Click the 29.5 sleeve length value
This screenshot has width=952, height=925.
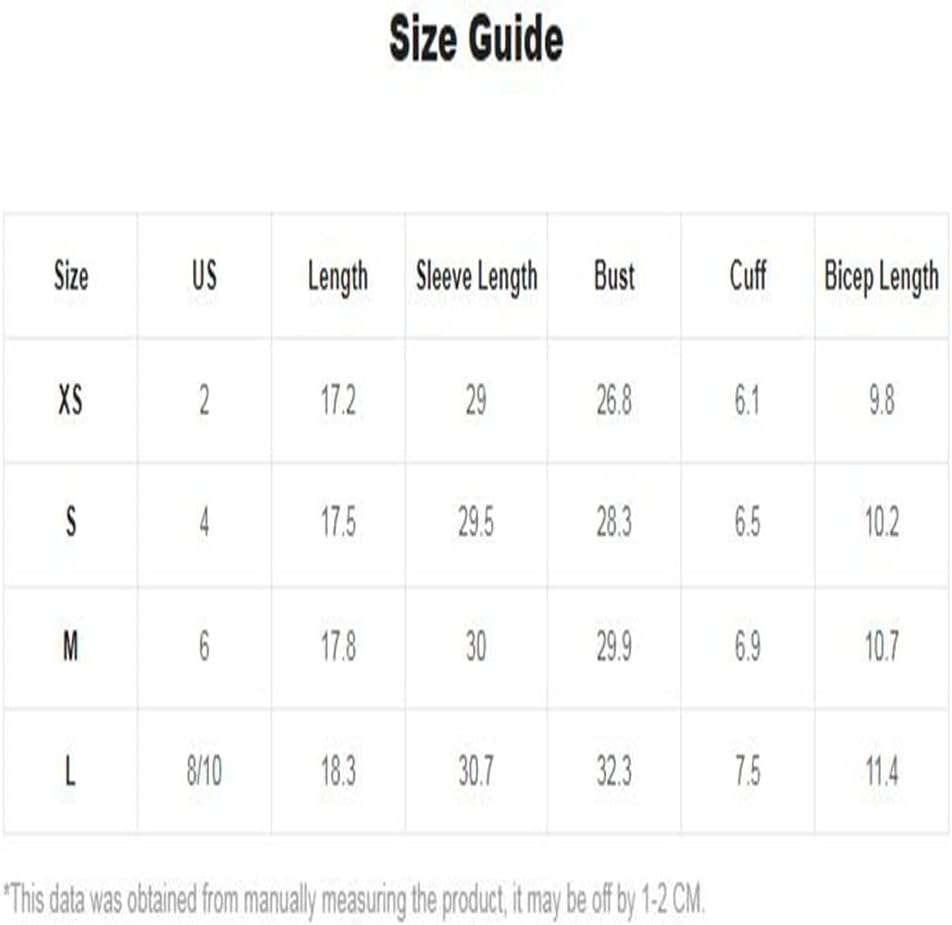click(x=476, y=522)
